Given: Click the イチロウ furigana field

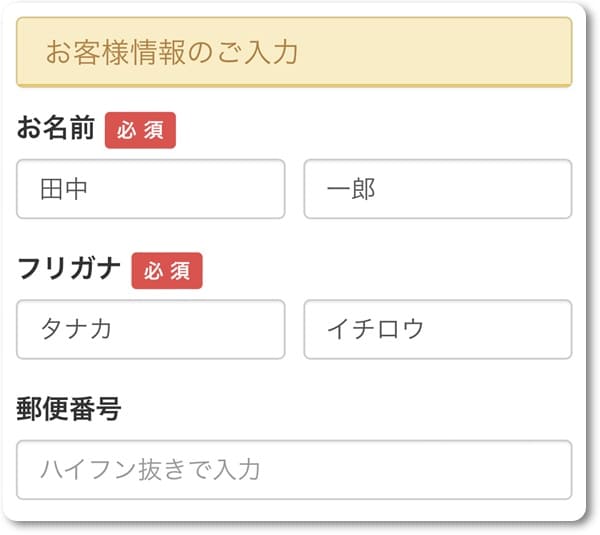Looking at the screenshot, I should coord(437,329).
